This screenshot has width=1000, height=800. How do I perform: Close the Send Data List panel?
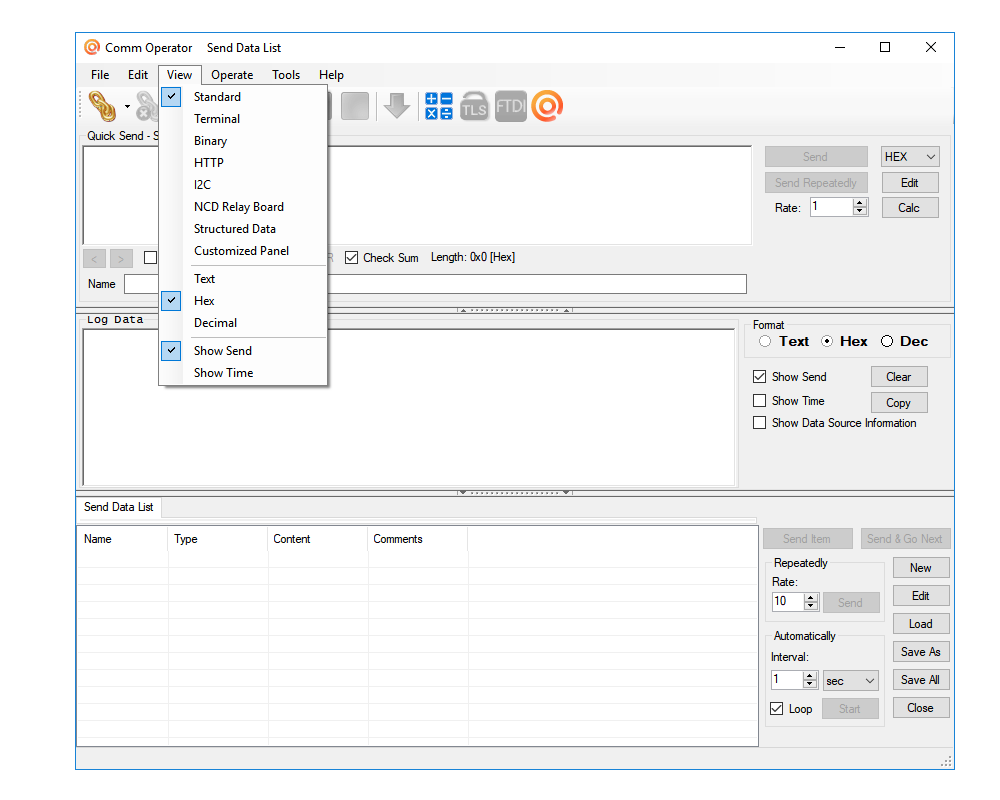921,708
